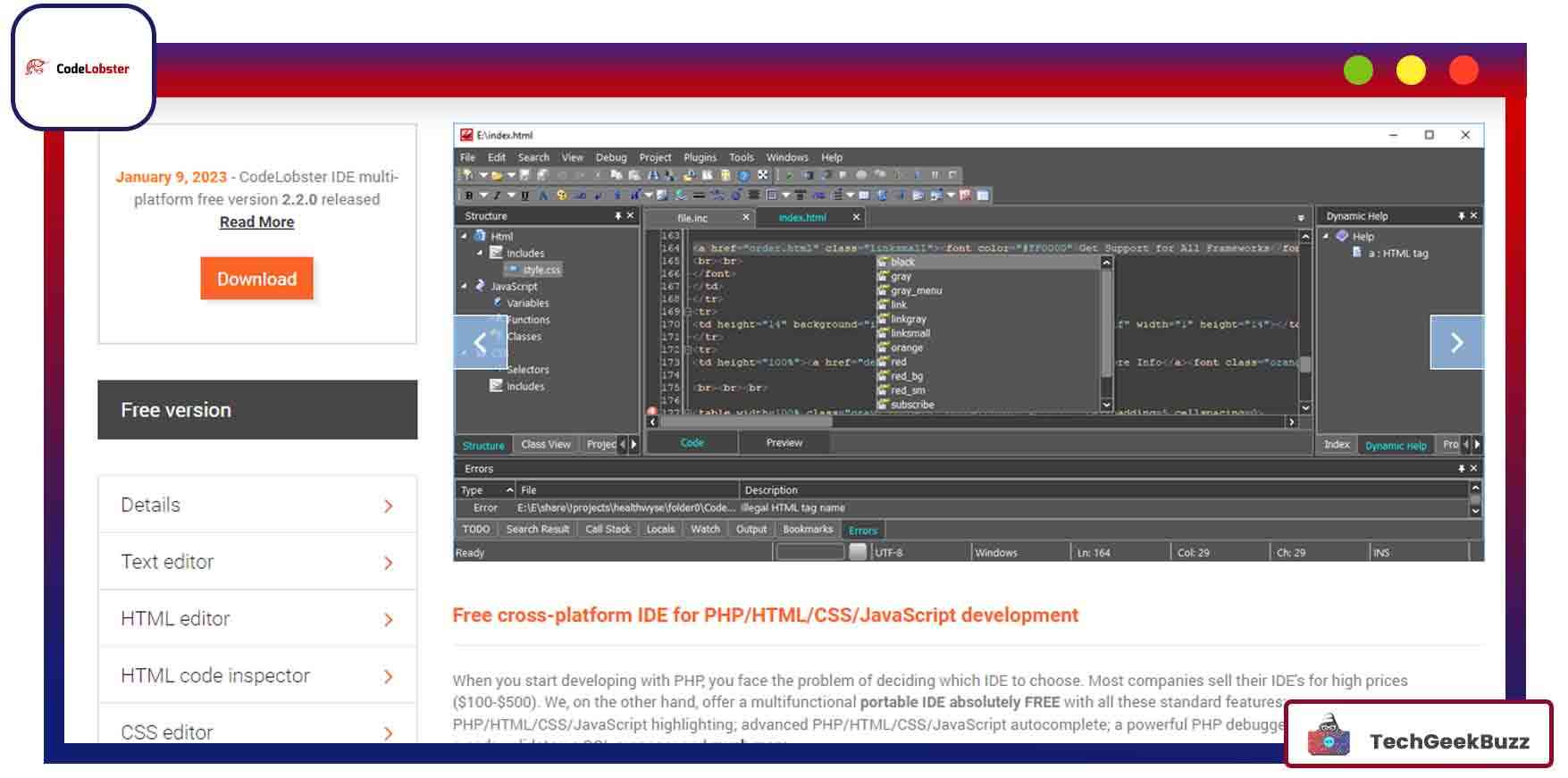Screen dimensions: 1568x778
Task: Click the Underline formatting toolbar icon
Action: 524,196
